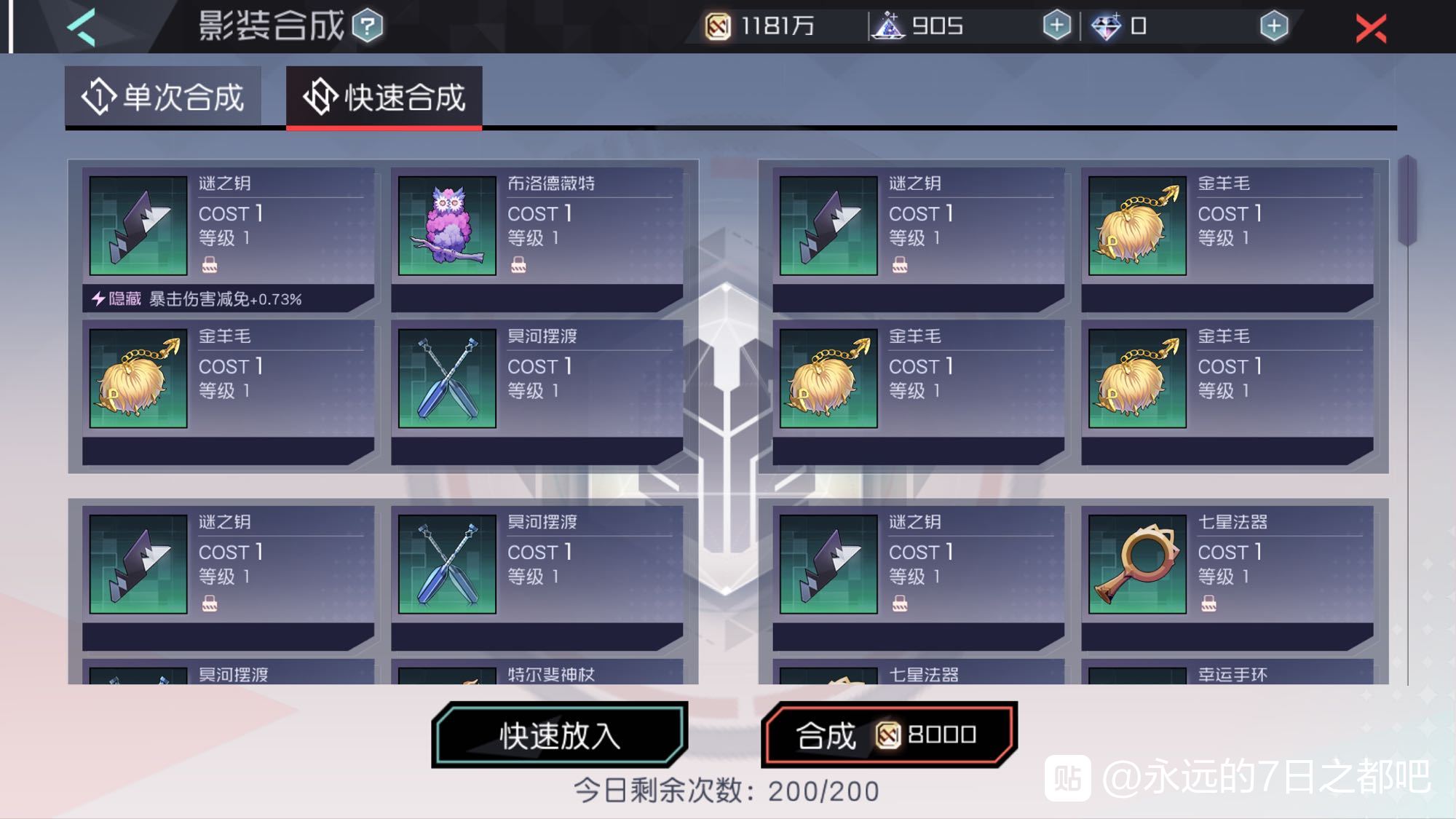Switch to the 单次合成 tab
Image resolution: width=1456 pixels, height=819 pixels.
pos(163,97)
